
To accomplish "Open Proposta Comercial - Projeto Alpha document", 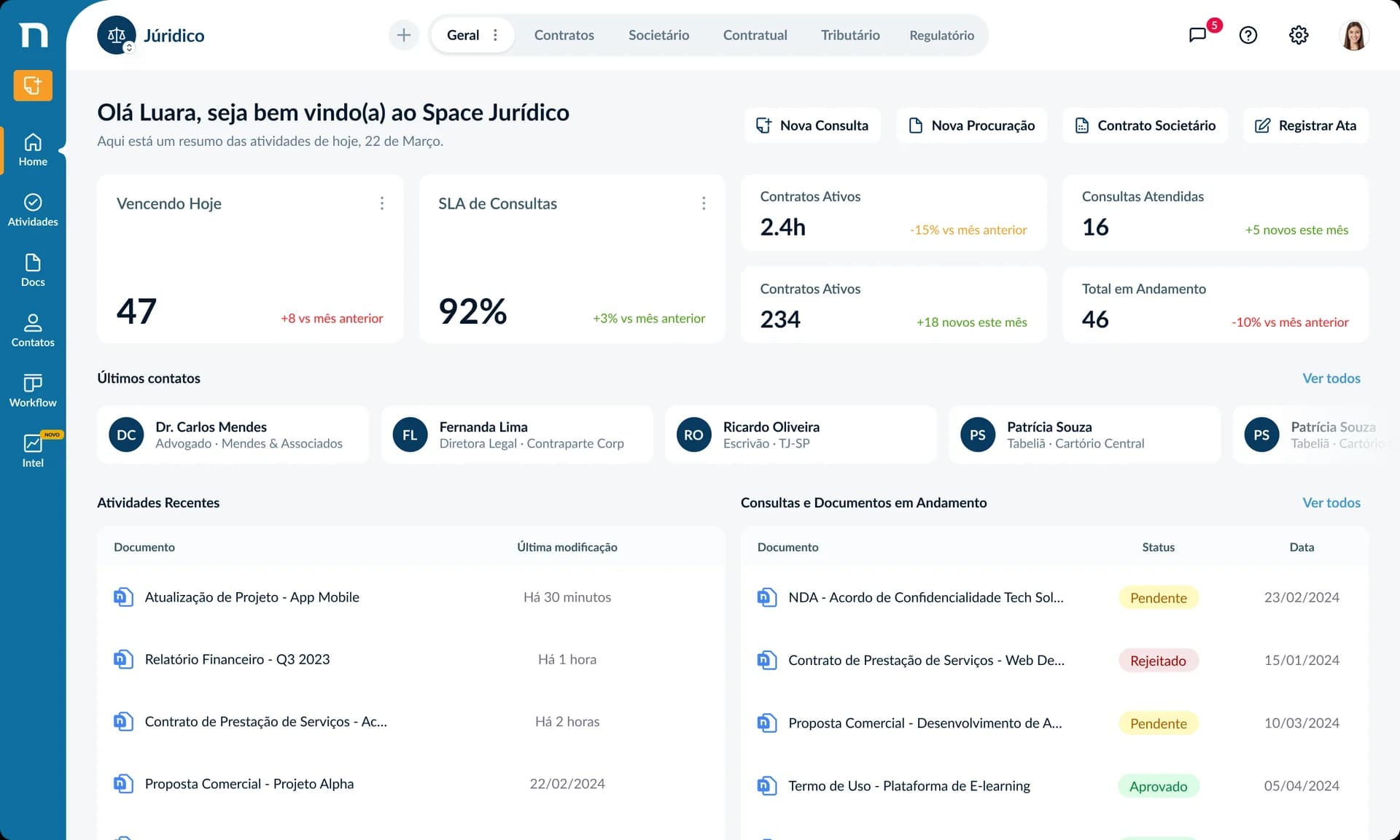I will pyautogui.click(x=249, y=784).
